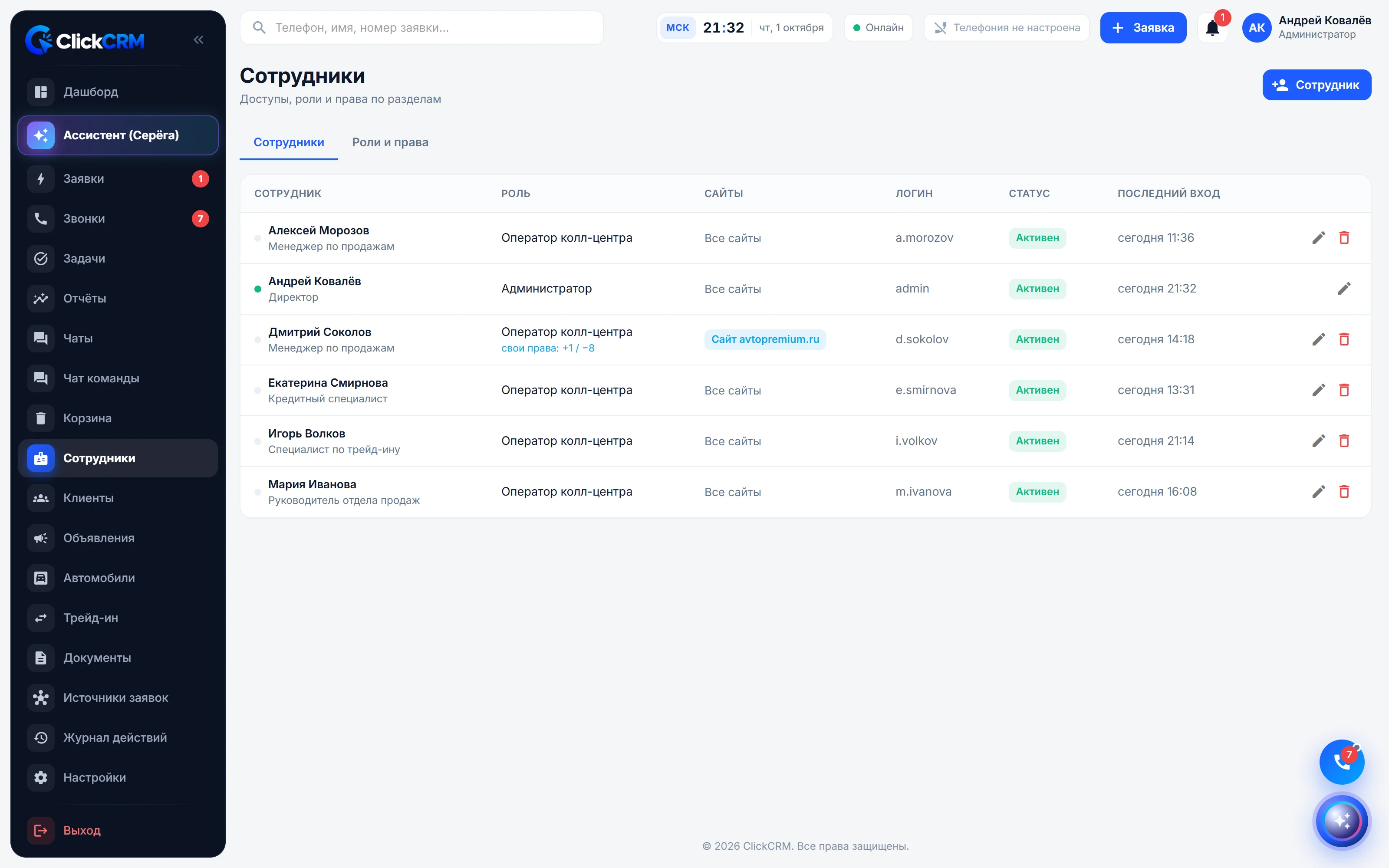Open Журнал действий log
The width and height of the screenshot is (1389, 868).
tap(118, 738)
